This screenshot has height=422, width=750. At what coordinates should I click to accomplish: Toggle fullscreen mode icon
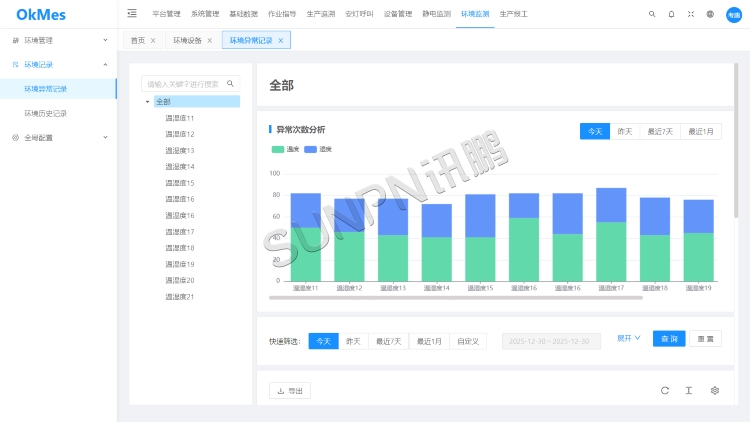click(691, 14)
